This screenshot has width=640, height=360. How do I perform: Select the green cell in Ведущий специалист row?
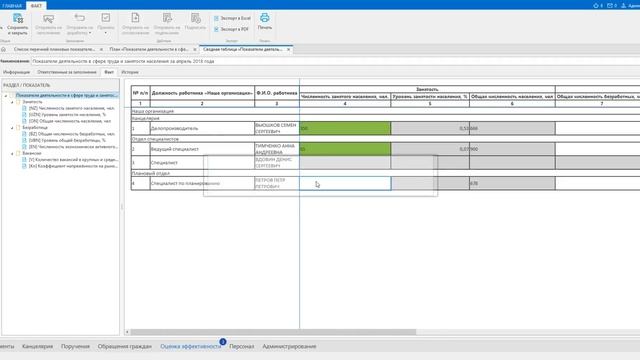[345, 149]
